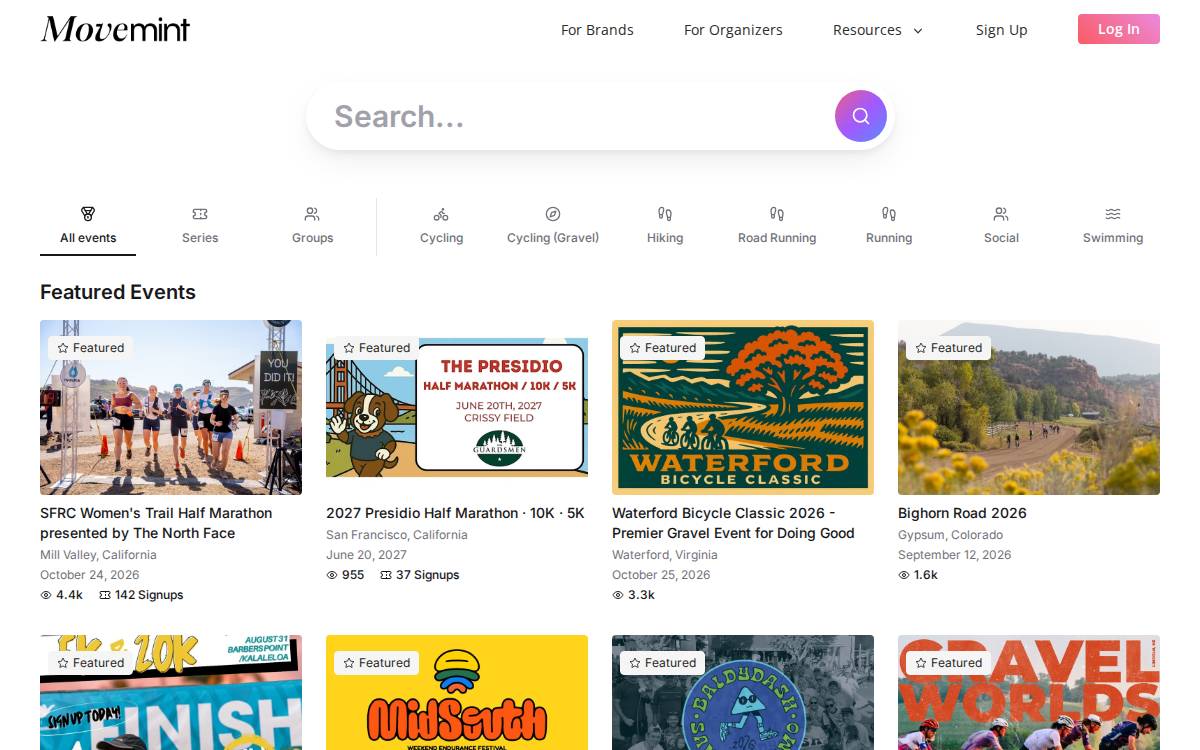This screenshot has height=750, width=1200.
Task: Open The Presidio event poster thumbnail
Action: point(457,407)
